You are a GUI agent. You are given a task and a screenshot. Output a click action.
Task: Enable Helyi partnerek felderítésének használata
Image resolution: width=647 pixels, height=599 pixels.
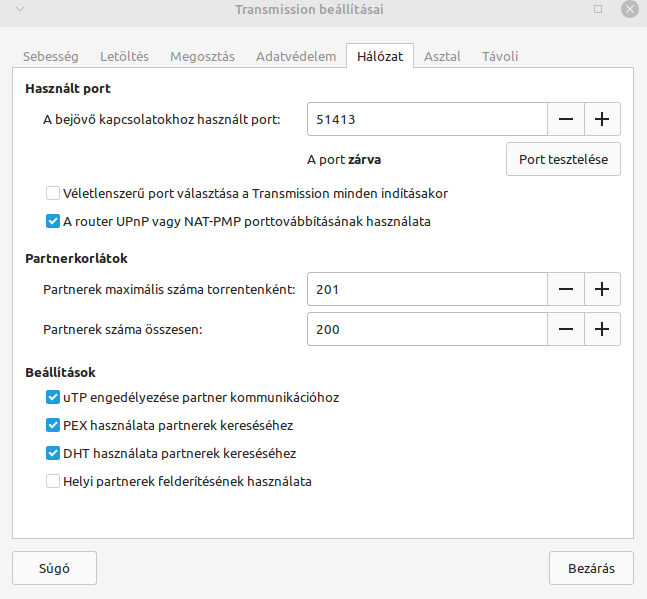53,481
